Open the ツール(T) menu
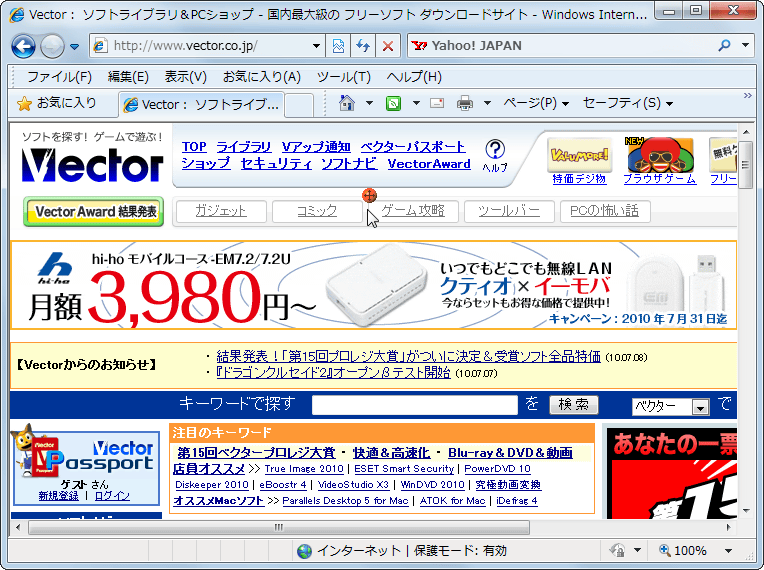Screen dimensions: 764x570 coord(344,76)
